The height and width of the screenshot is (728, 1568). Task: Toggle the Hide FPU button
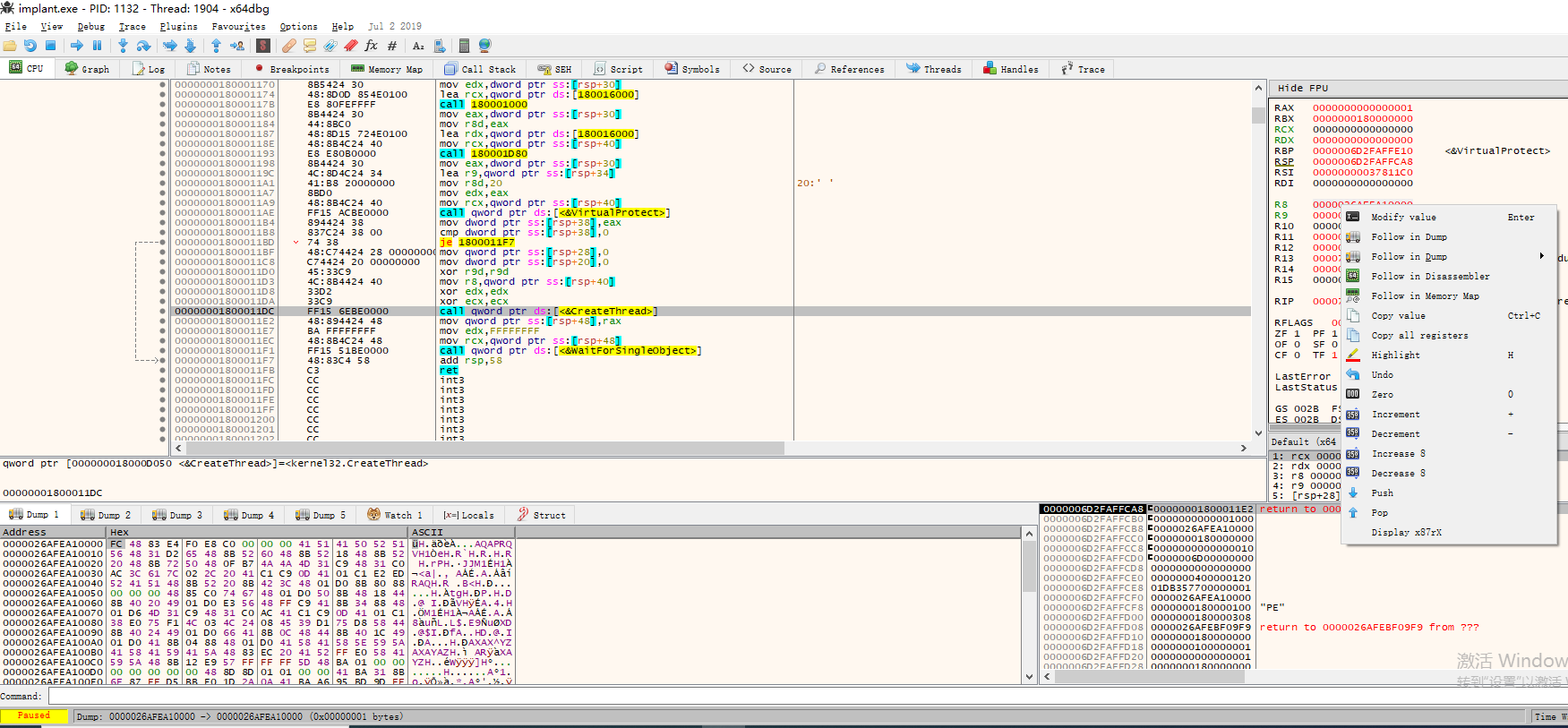point(1302,88)
